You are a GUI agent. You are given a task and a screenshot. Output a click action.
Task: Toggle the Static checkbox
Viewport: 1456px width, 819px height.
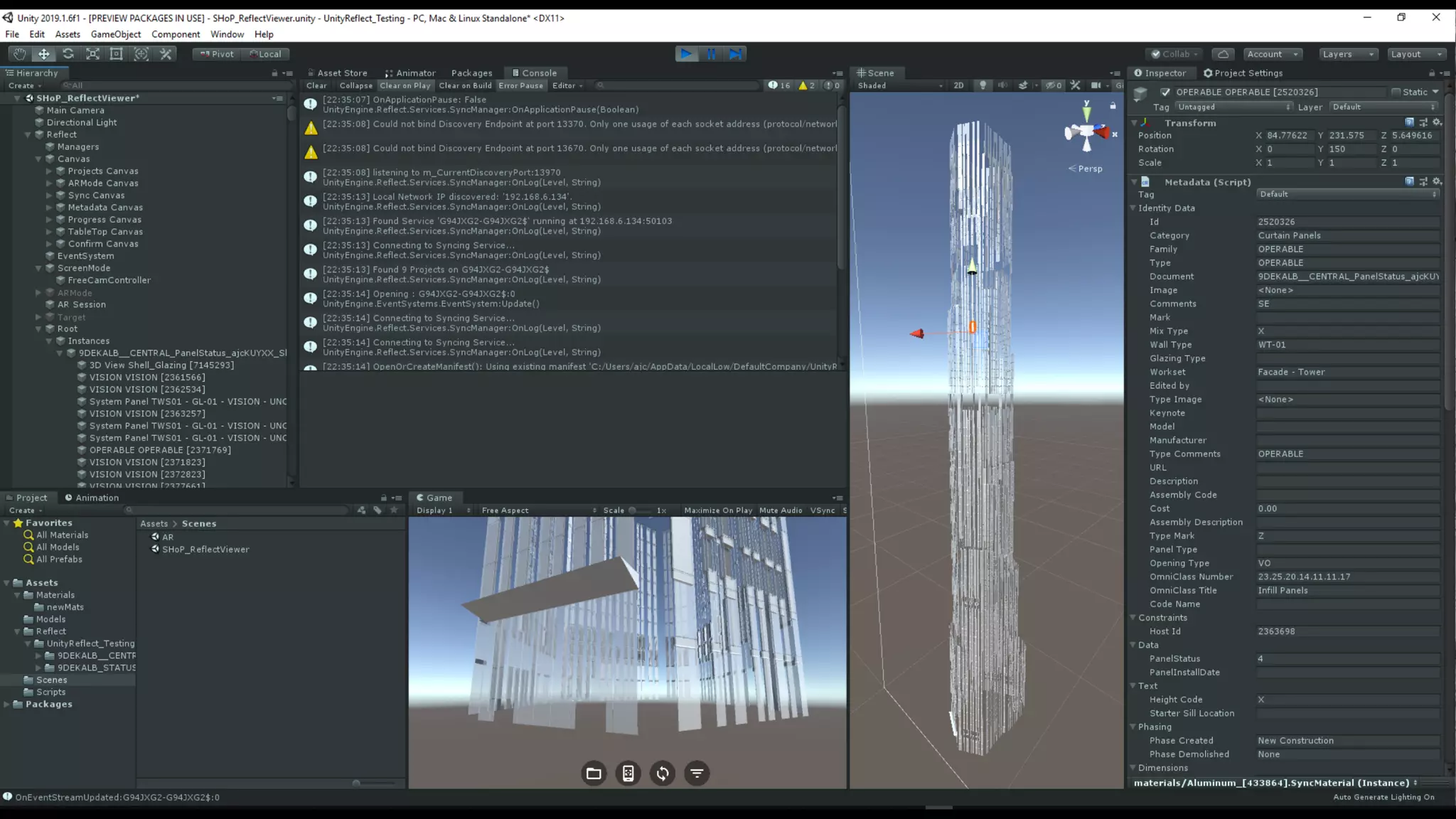(x=1396, y=92)
